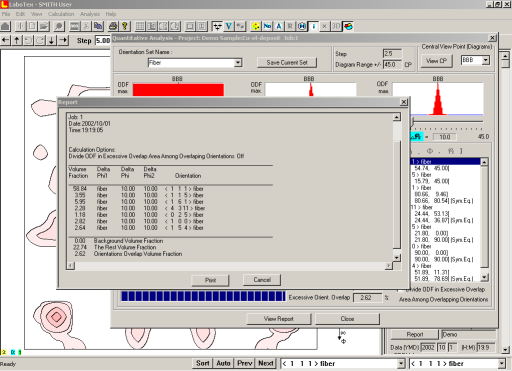Click the Save Current Set button
Image resolution: width=512 pixels, height=371 pixels.
(287, 62)
